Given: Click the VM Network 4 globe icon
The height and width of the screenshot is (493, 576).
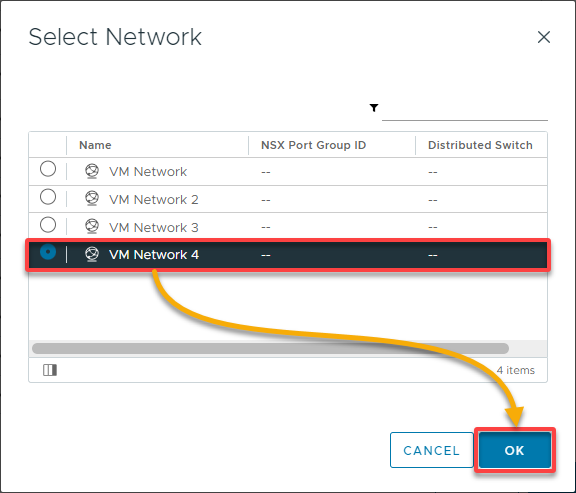Looking at the screenshot, I should 92,254.
